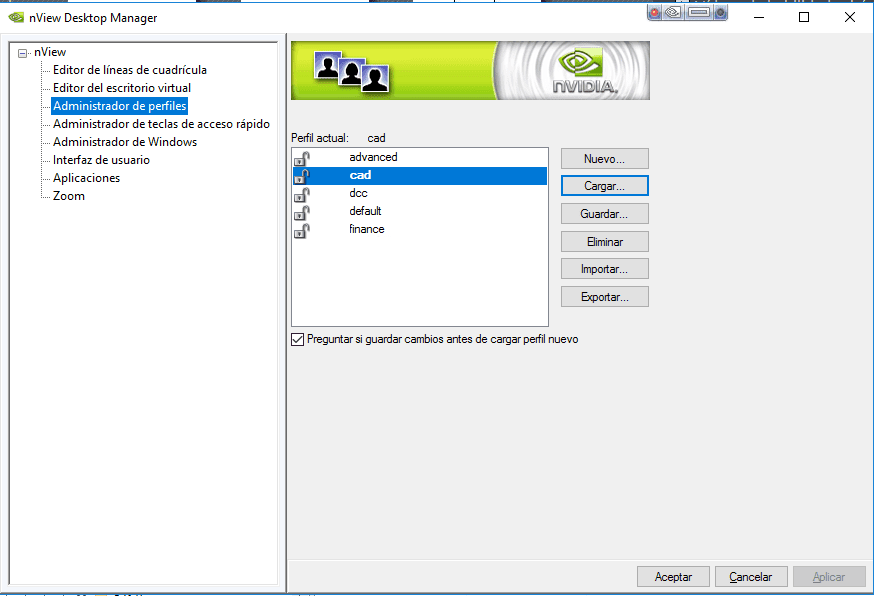Screen dimensions: 874x596
Task: Uncheck Preguntar si guardar cambios option
Action: [x=297, y=340]
